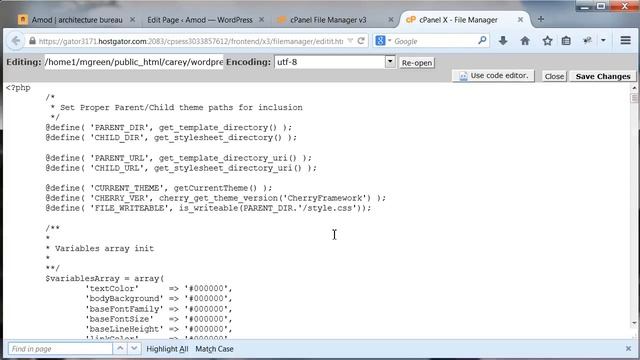This screenshot has width=640, height=360.
Task: Select the cPanel X - File Manager tab
Action: tap(458, 20)
